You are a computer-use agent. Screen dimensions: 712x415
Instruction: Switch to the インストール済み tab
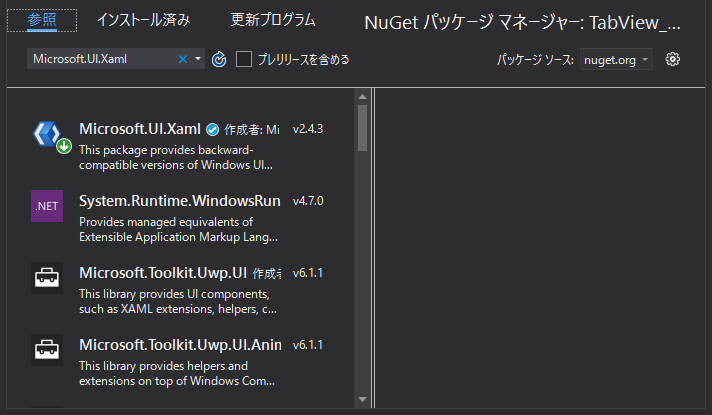pos(143,20)
